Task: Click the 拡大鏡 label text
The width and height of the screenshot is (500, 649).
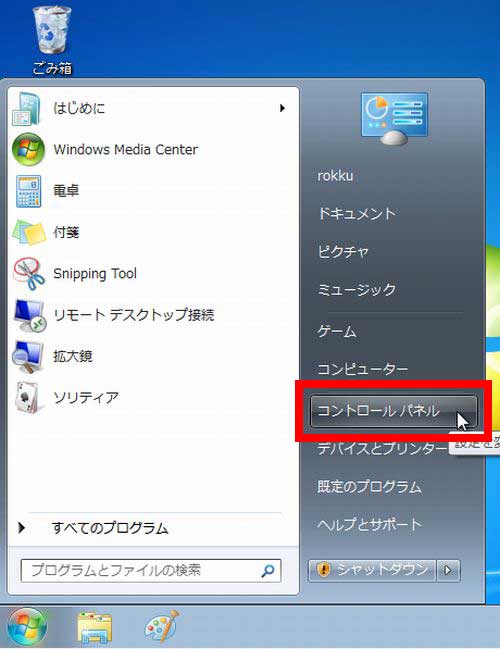Action: pyautogui.click(x=72, y=356)
